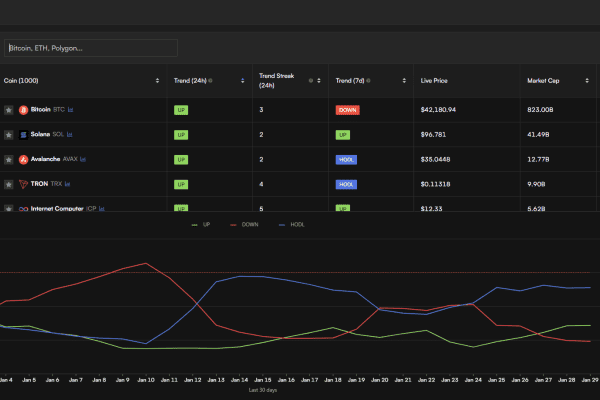Open the TRON coin name link

pos(39,184)
